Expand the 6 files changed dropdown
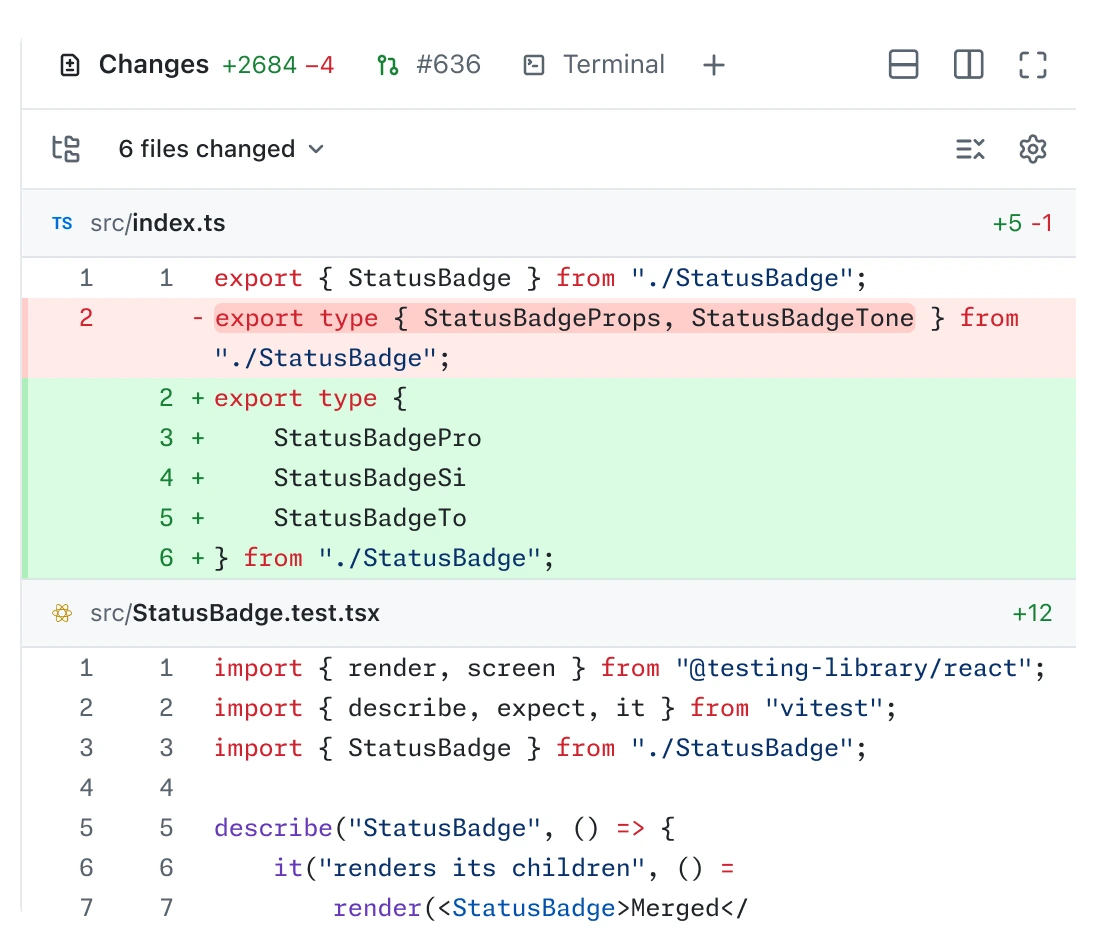Viewport: 1098px width, 948px height. point(221,148)
